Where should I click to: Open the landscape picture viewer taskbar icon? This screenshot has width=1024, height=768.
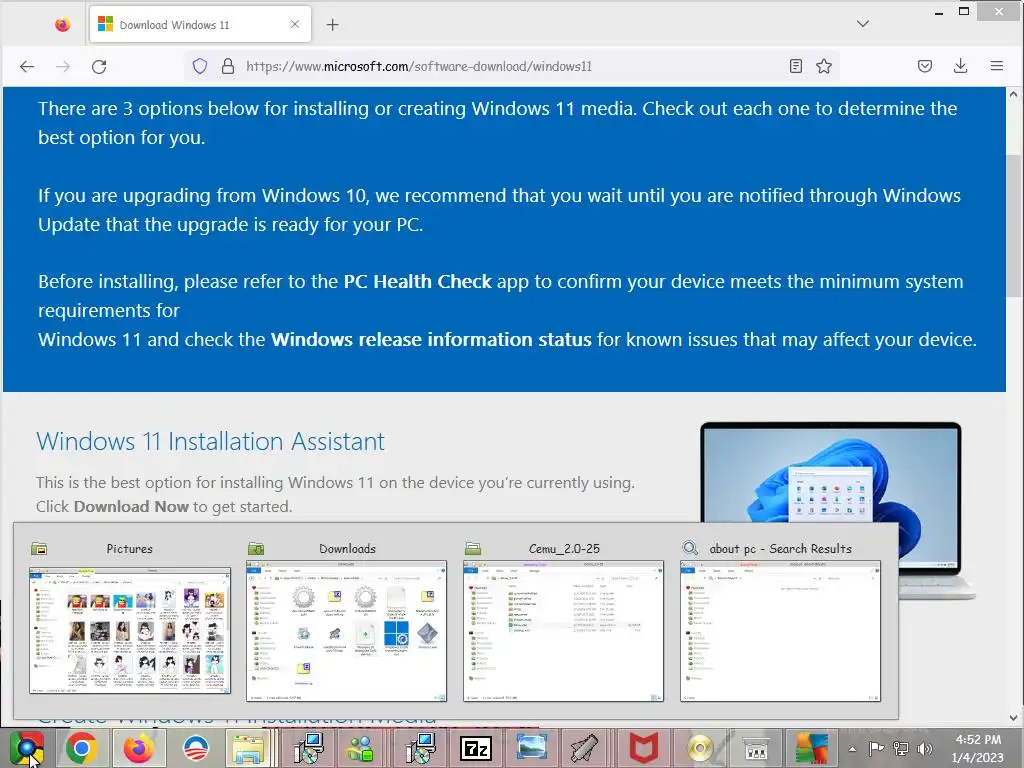click(x=531, y=748)
